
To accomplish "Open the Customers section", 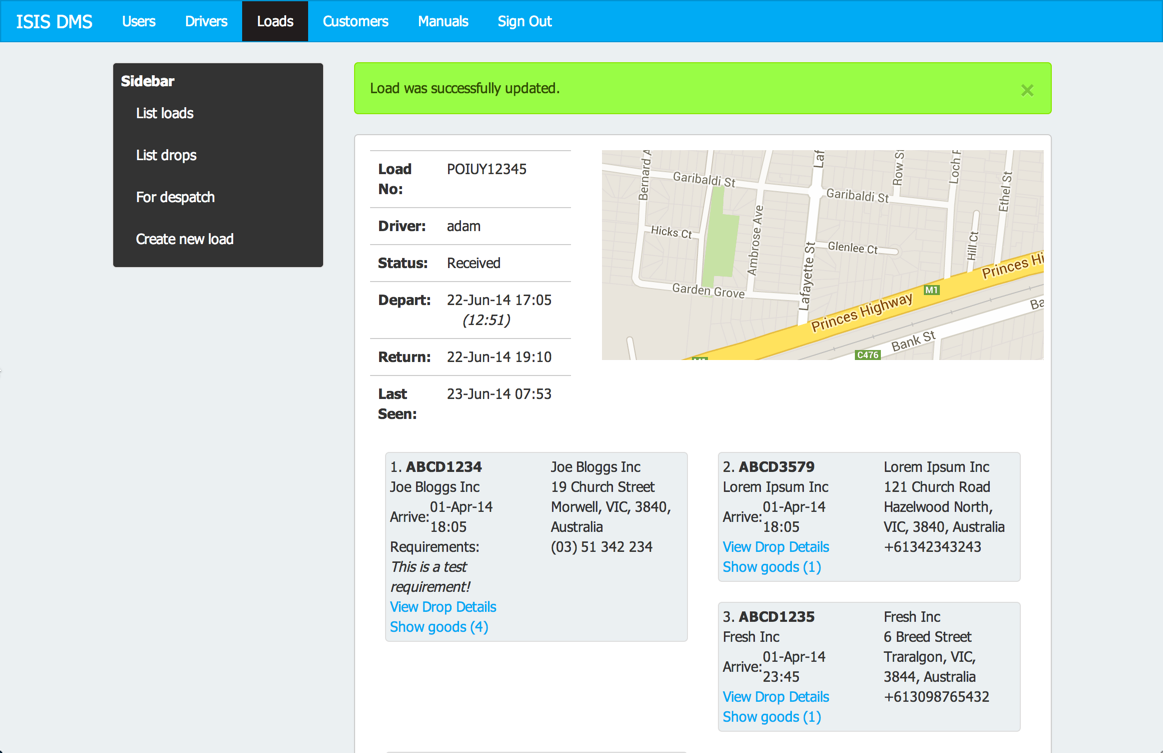I will (x=355, y=22).
